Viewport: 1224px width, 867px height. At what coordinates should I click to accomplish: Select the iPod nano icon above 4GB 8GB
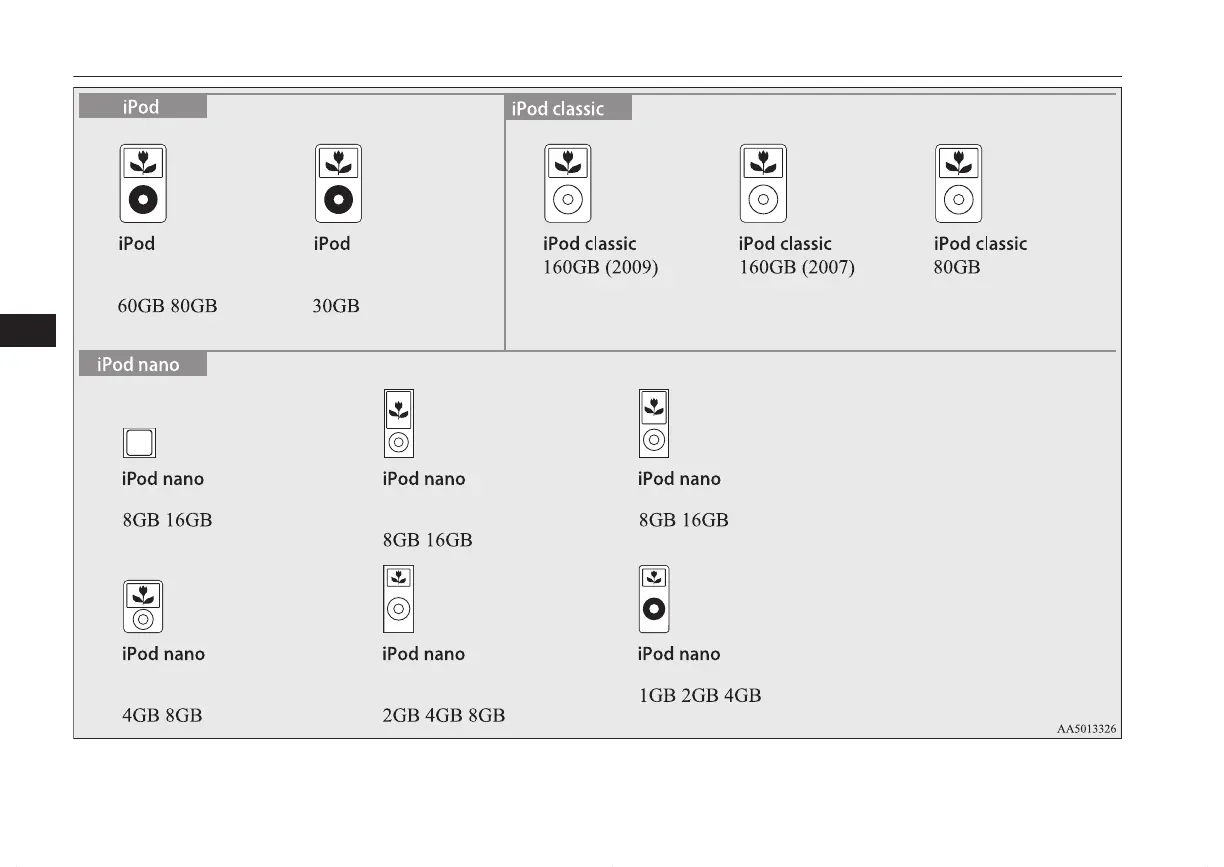(144, 606)
